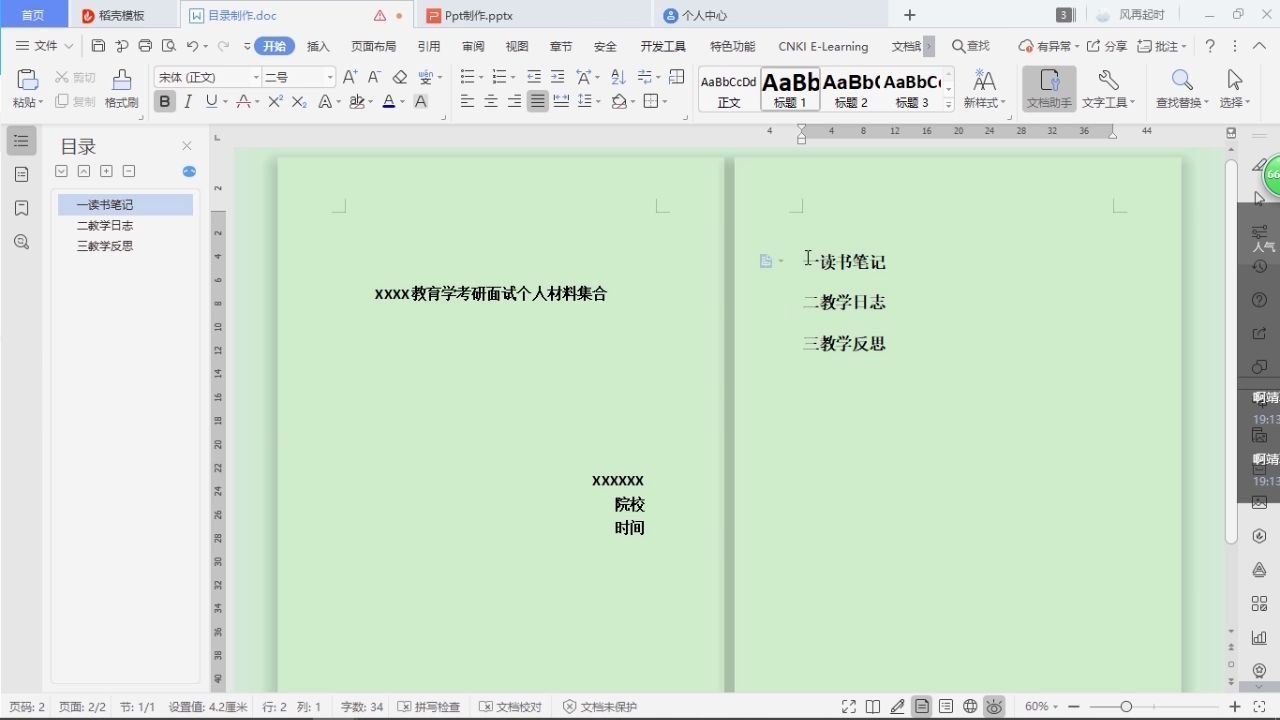
Task: Apply the 标题 1 style
Action: [790, 89]
